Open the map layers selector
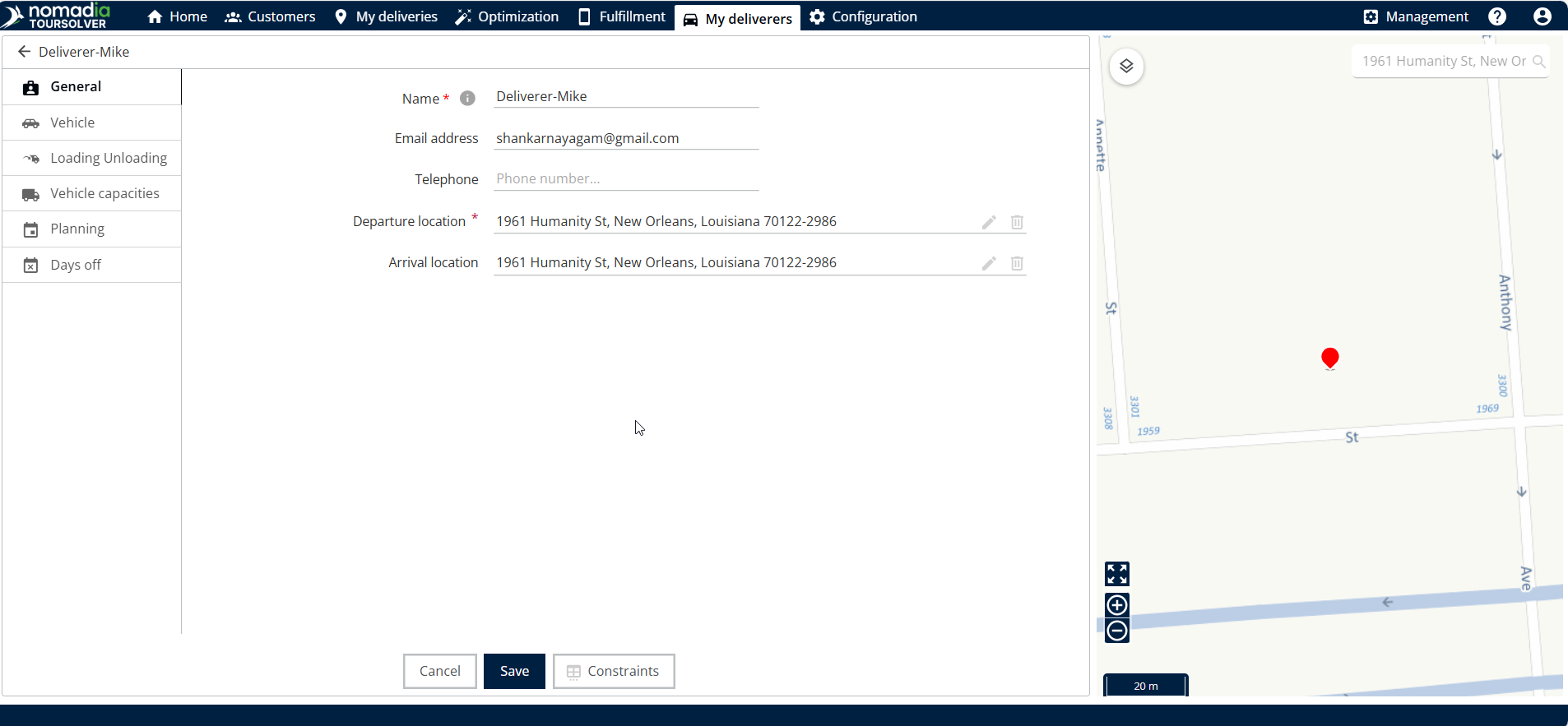The height and width of the screenshot is (726, 1568). [x=1126, y=67]
